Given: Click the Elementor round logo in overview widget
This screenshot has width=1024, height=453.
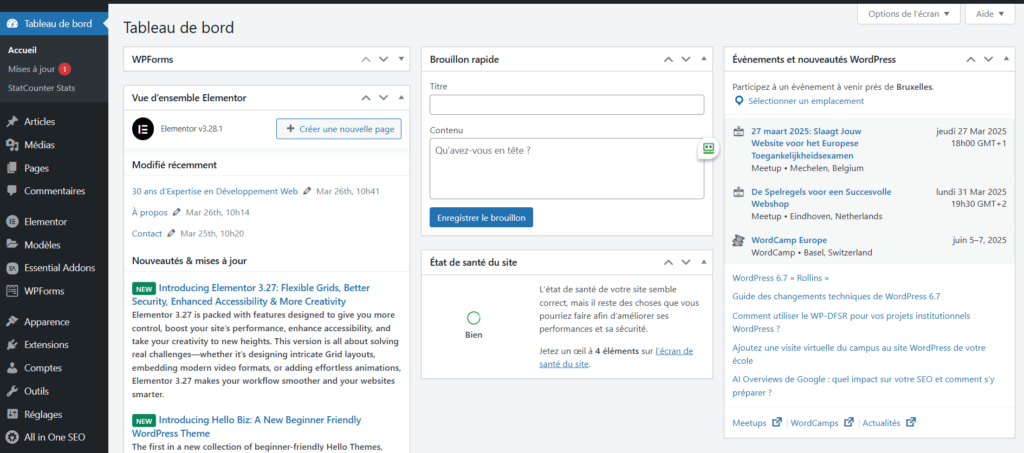Looking at the screenshot, I should point(142,129).
